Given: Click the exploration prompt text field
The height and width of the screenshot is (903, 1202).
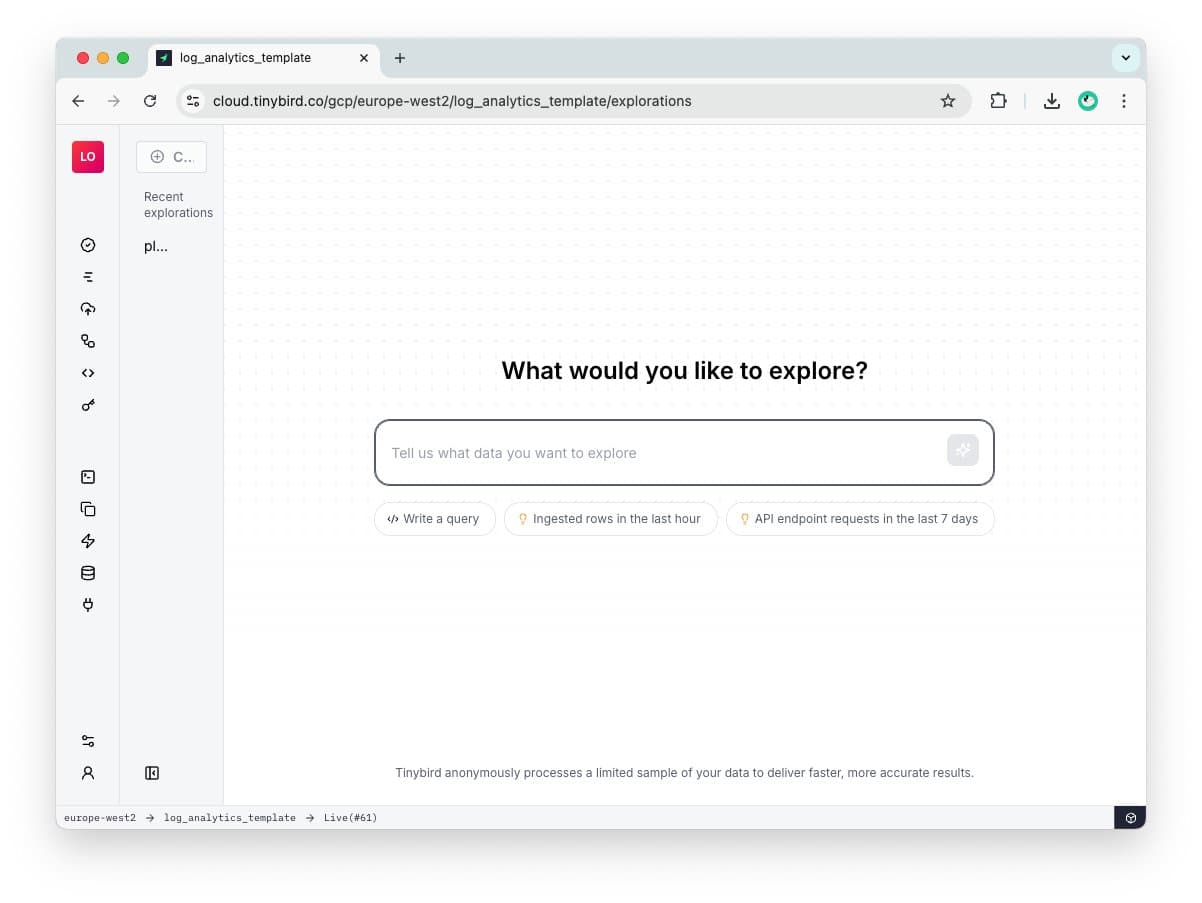Looking at the screenshot, I should [662, 453].
